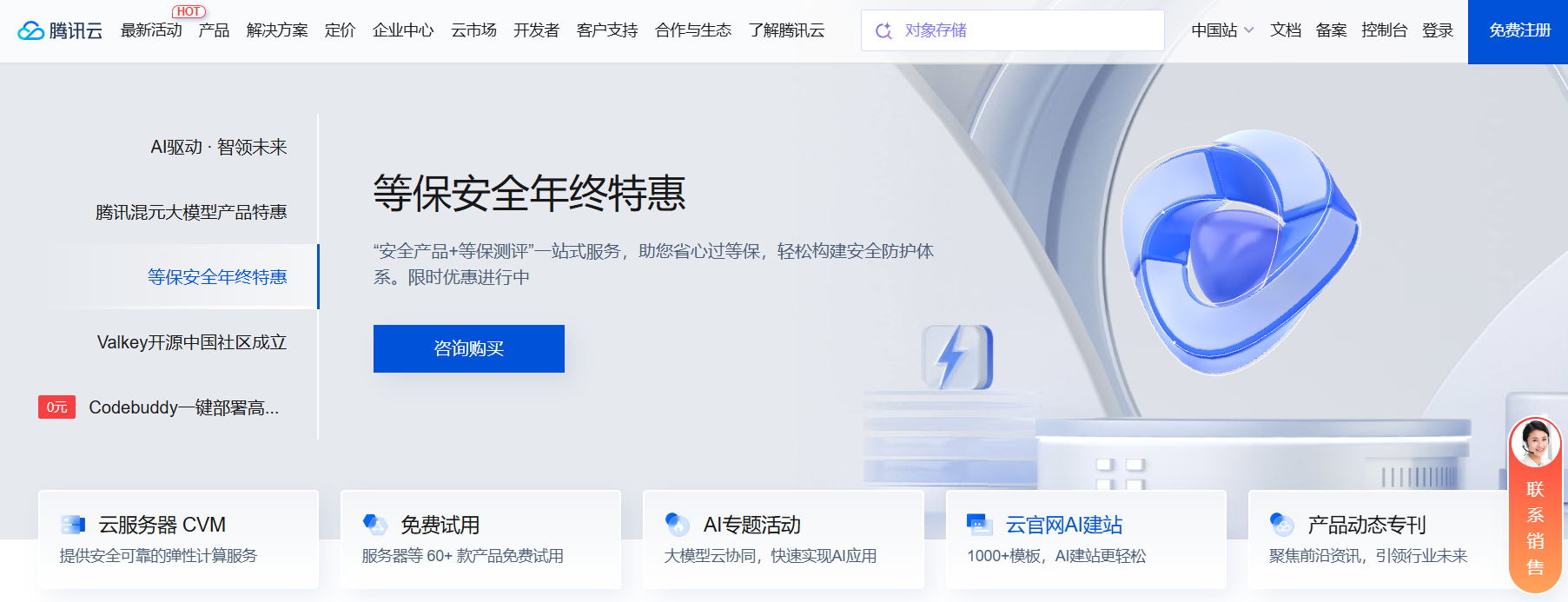The height and width of the screenshot is (602, 1568).
Task: Click the 云服务器 CVM card icon
Action: [x=73, y=525]
